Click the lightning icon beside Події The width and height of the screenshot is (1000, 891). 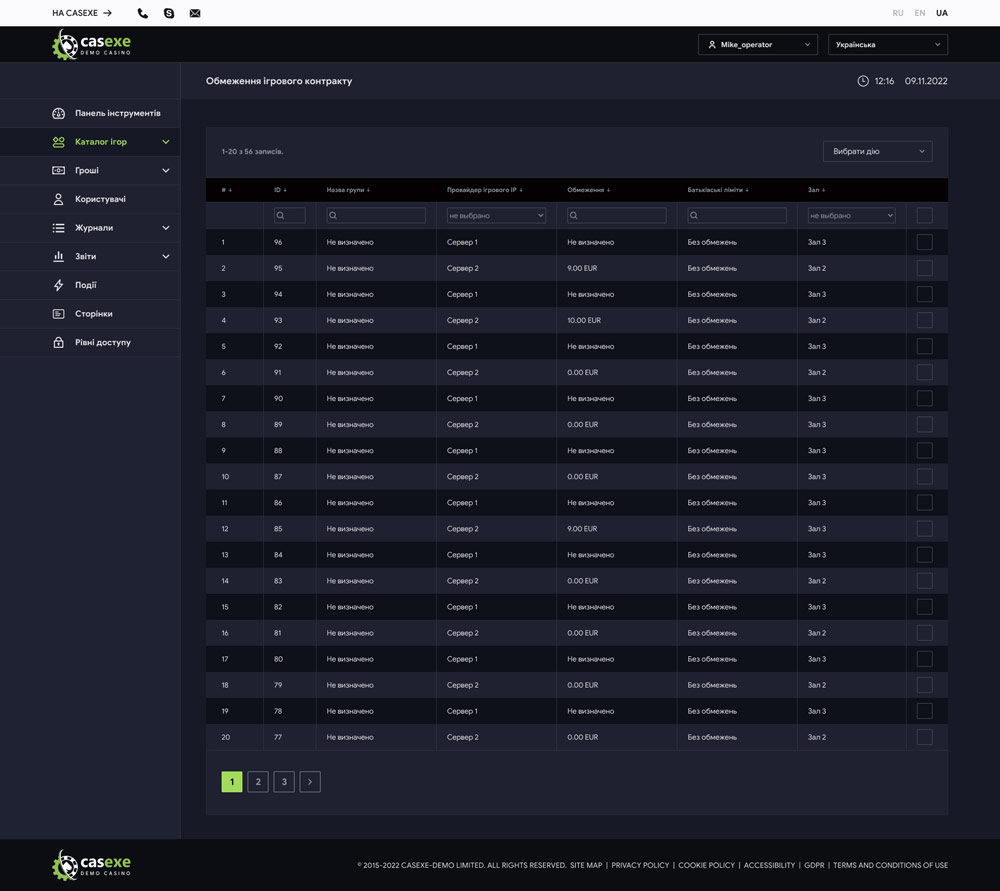[x=59, y=285]
